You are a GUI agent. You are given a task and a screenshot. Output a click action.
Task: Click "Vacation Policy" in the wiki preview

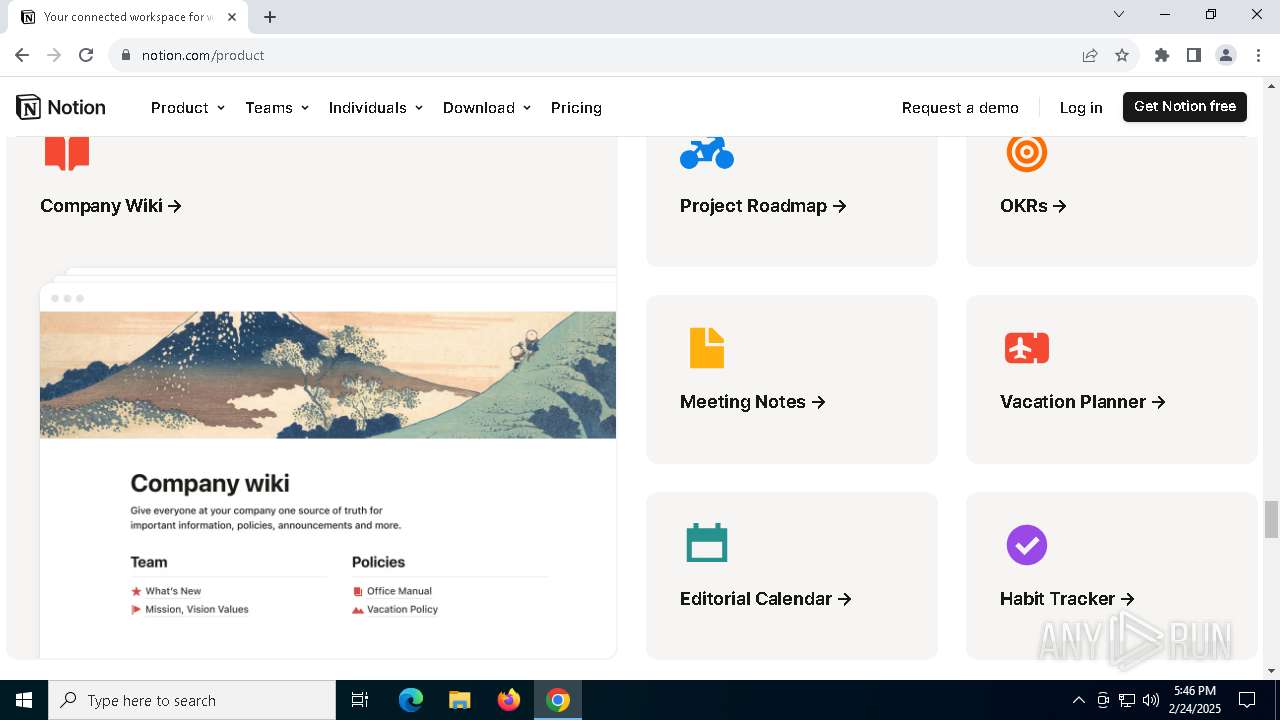coord(402,609)
